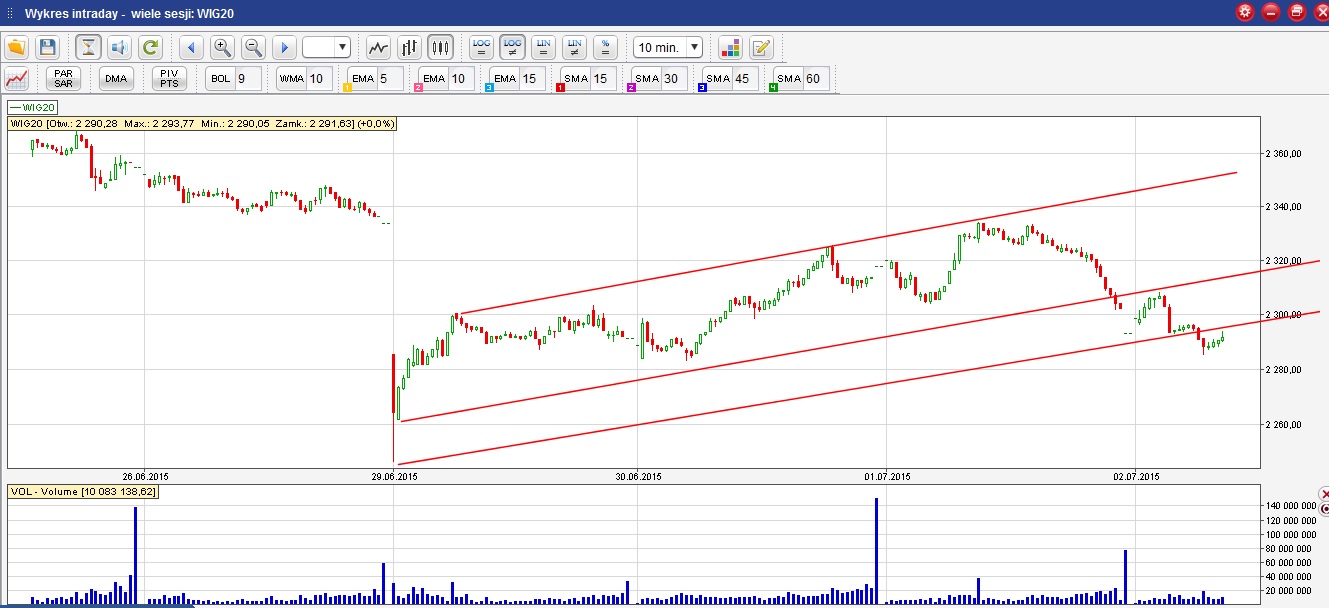The image size is (1329, 608).
Task: Switch to OHLC bar chart type
Action: (409, 47)
